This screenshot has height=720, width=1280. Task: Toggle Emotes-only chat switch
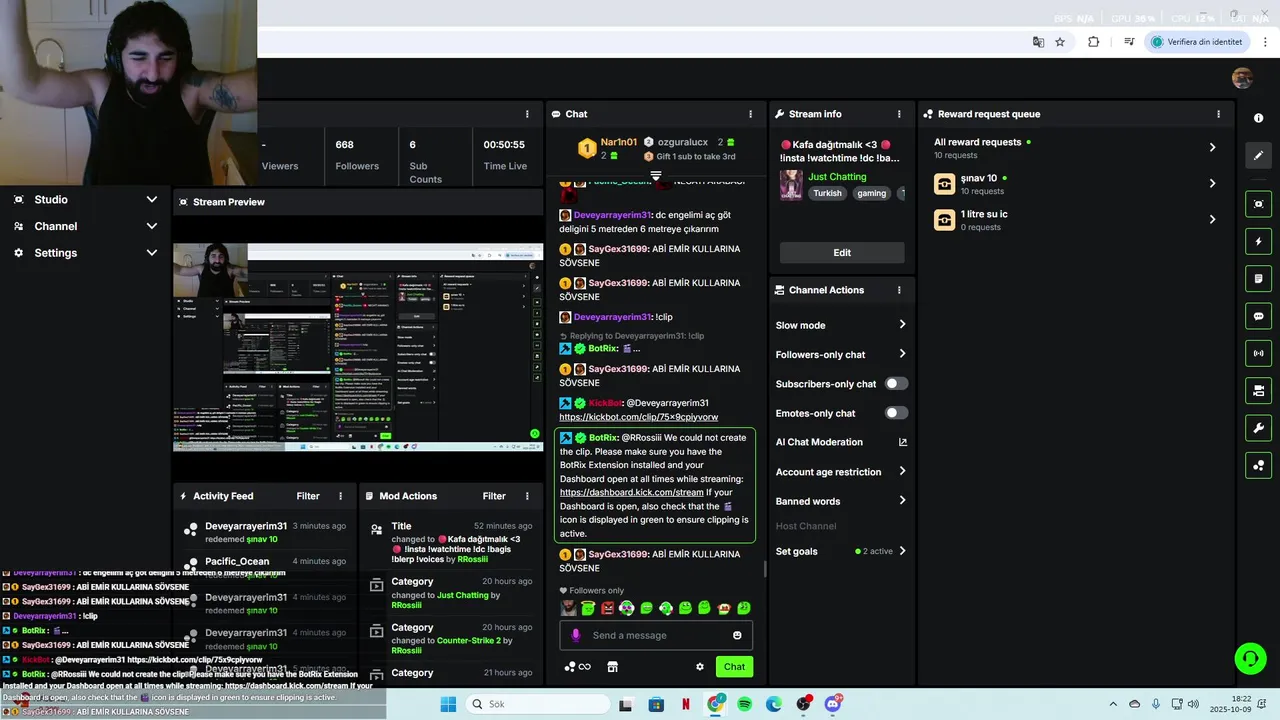pos(896,413)
